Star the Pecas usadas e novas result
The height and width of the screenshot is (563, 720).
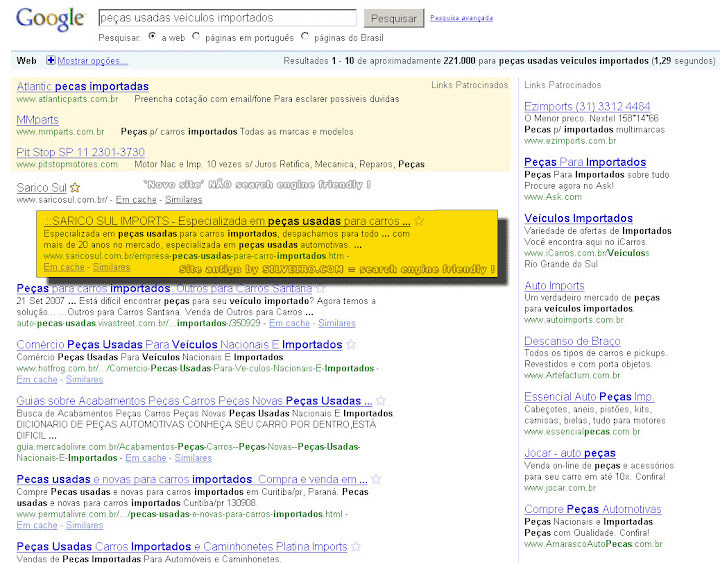click(x=376, y=479)
